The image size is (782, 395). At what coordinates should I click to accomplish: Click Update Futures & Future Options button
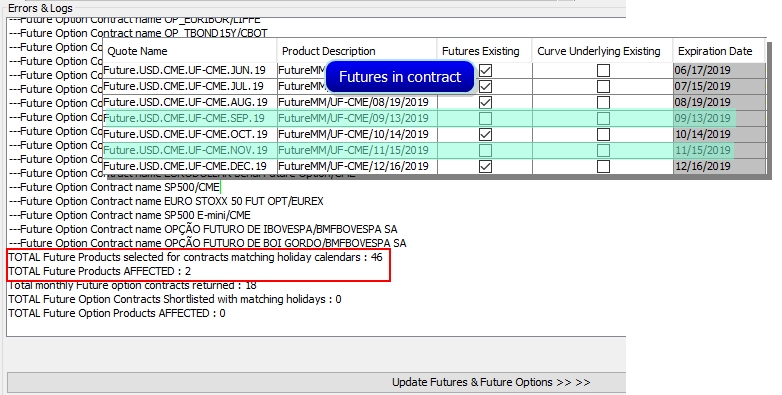coord(316,383)
